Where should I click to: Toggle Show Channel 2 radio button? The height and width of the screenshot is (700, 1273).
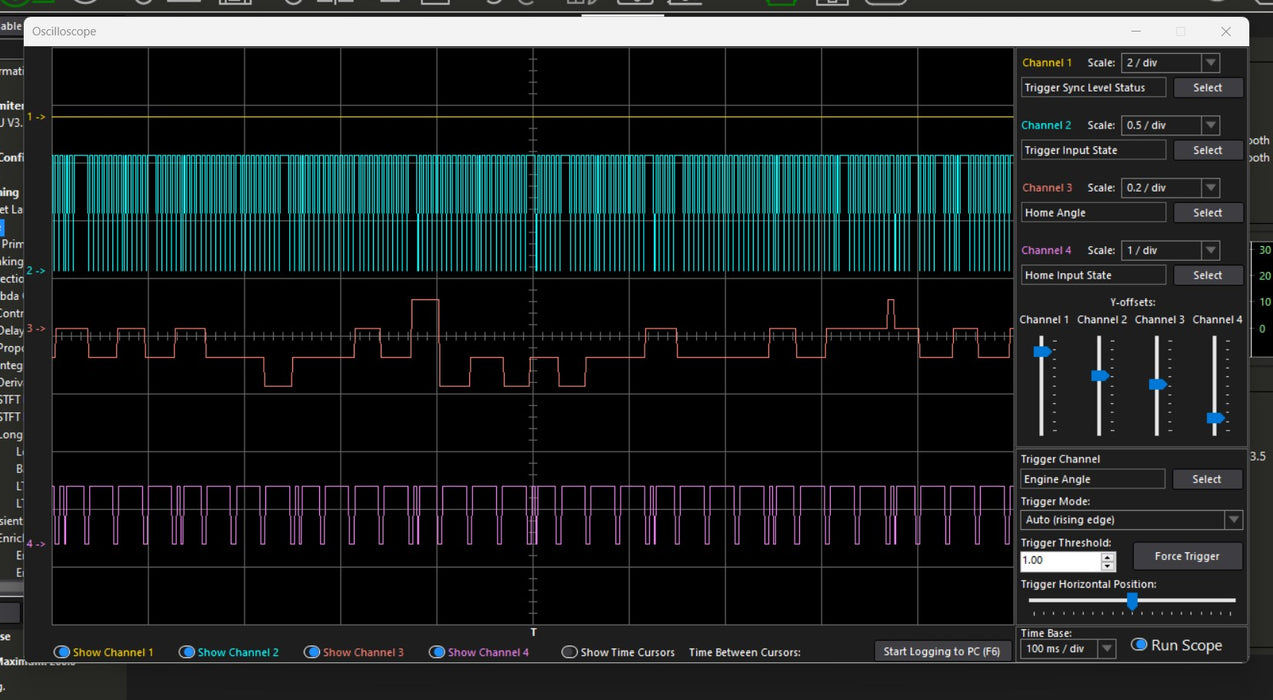click(187, 652)
